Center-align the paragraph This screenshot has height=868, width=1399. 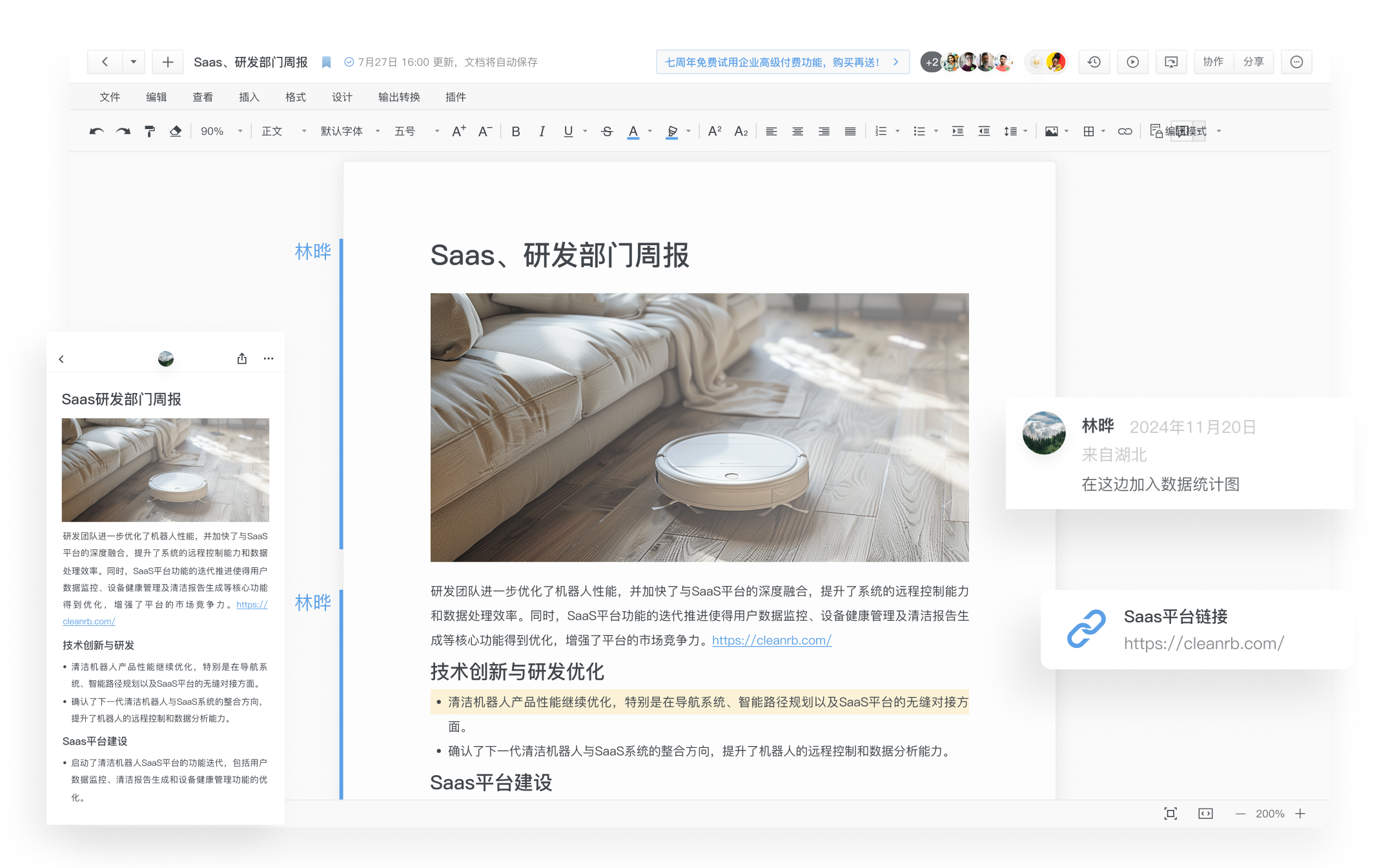(798, 132)
